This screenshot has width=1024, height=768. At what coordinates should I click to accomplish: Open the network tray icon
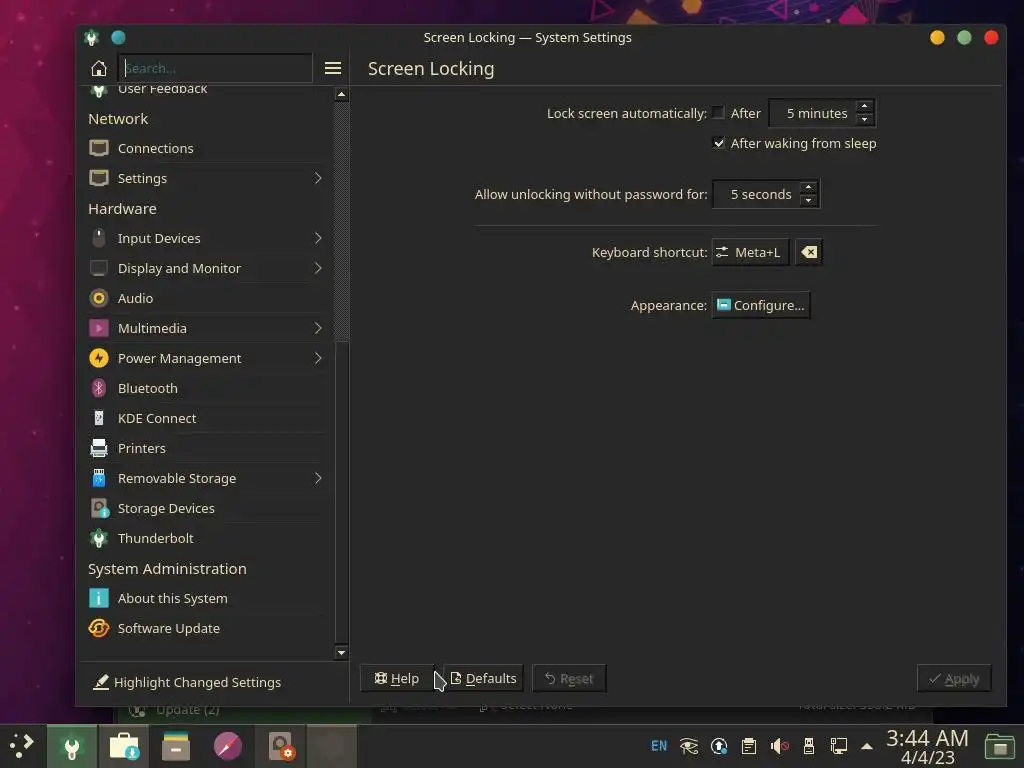[x=839, y=746]
